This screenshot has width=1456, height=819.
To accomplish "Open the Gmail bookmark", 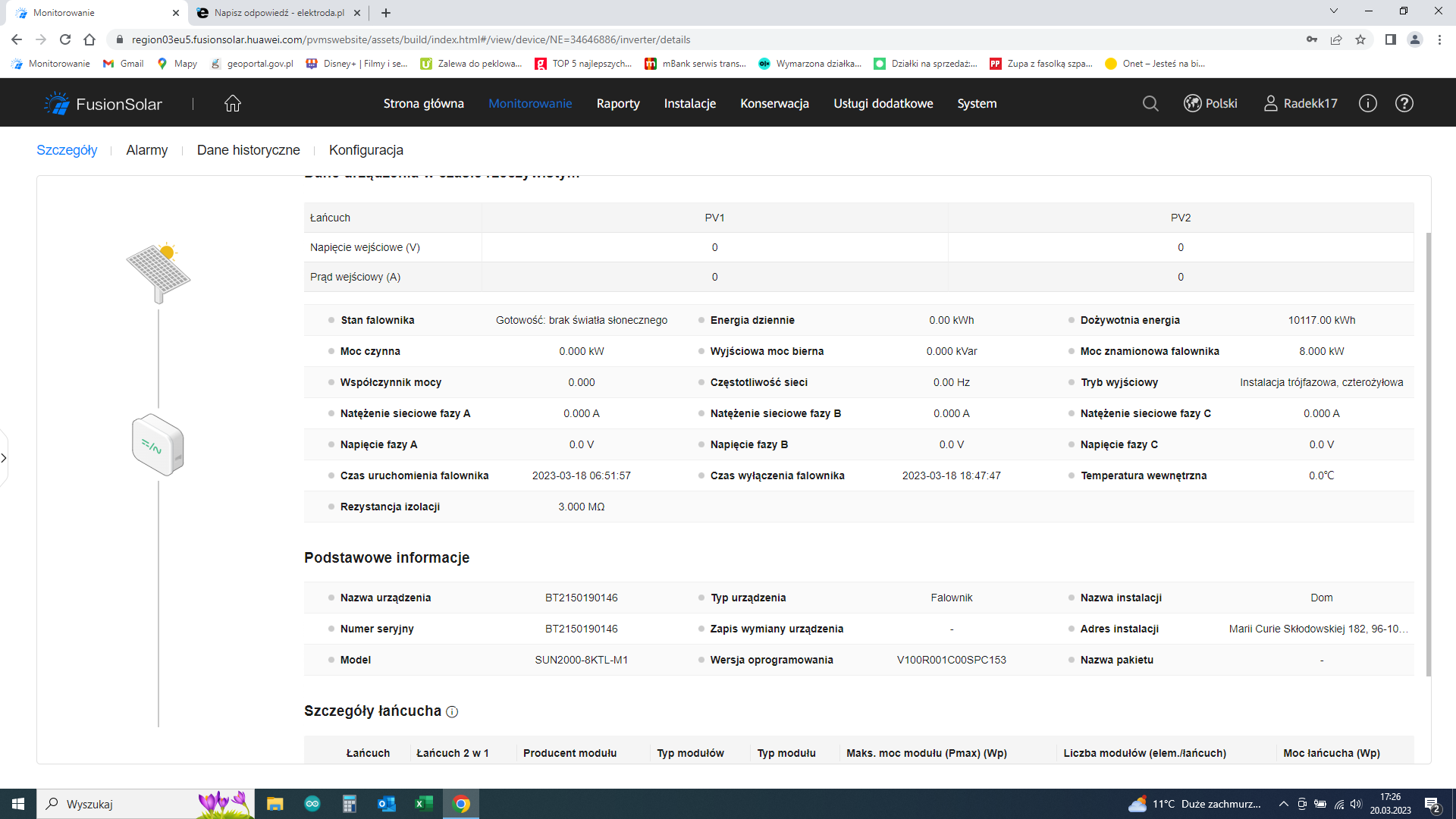I will [123, 64].
